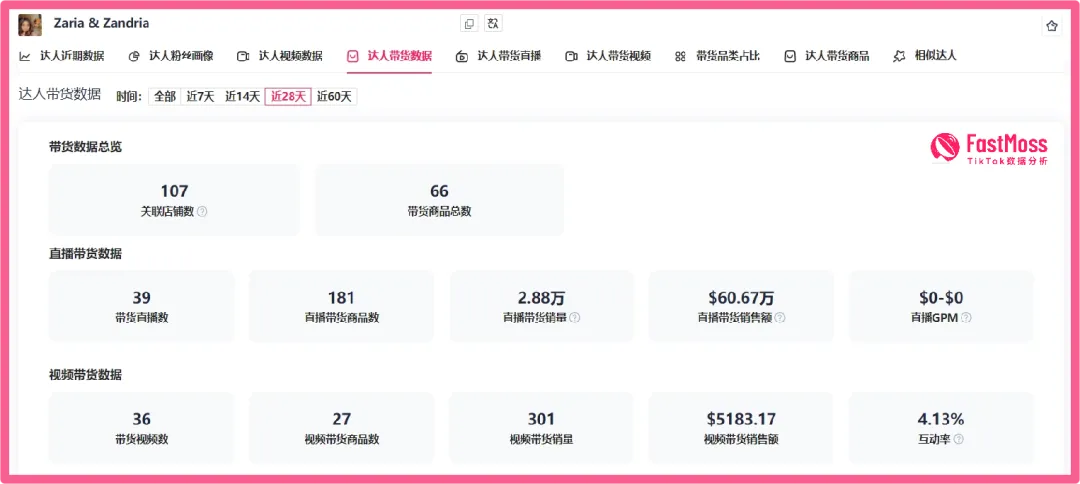Click the 39 livestream count value
The height and width of the screenshot is (484, 1080).
coord(142,298)
